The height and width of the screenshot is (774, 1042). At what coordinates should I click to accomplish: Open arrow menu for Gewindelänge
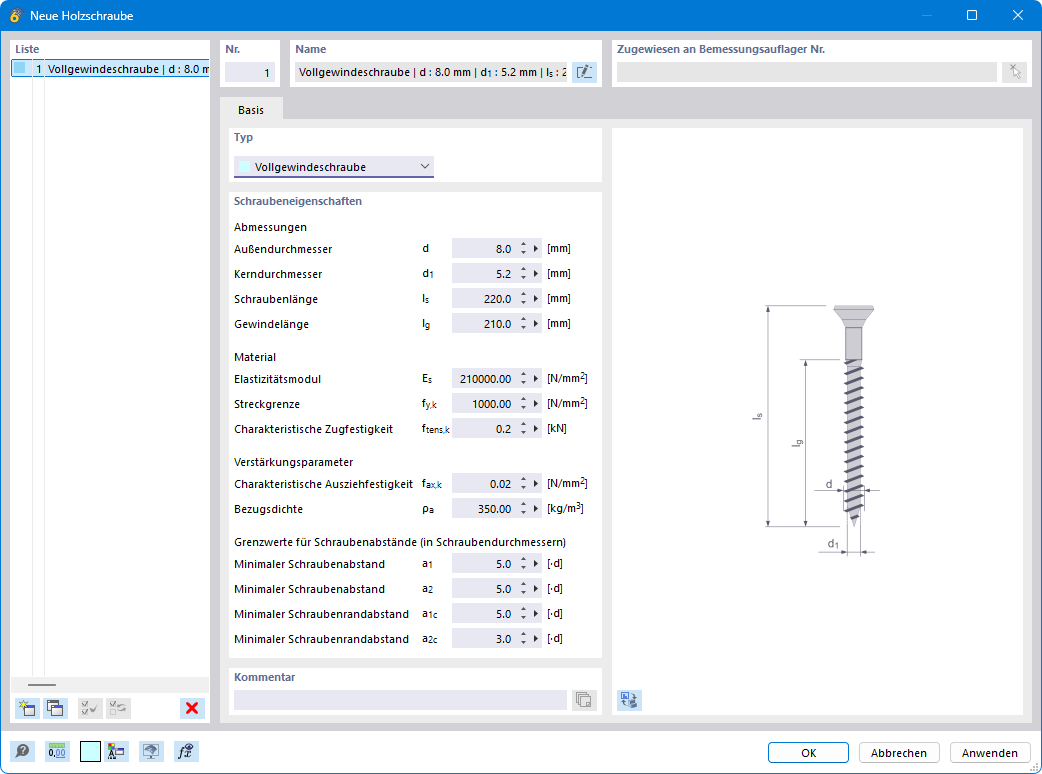pos(536,324)
